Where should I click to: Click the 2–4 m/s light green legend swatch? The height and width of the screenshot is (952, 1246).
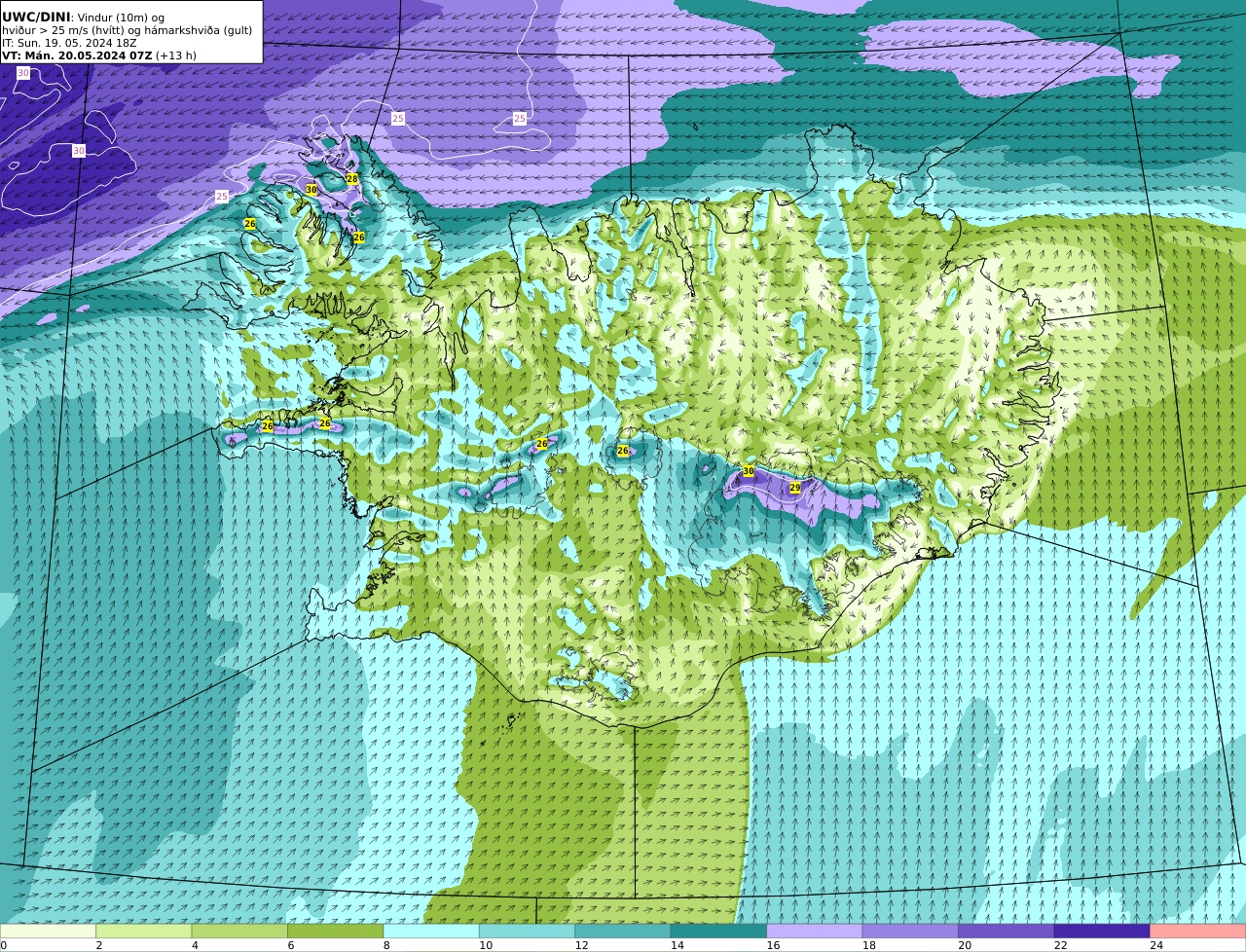tap(144, 932)
